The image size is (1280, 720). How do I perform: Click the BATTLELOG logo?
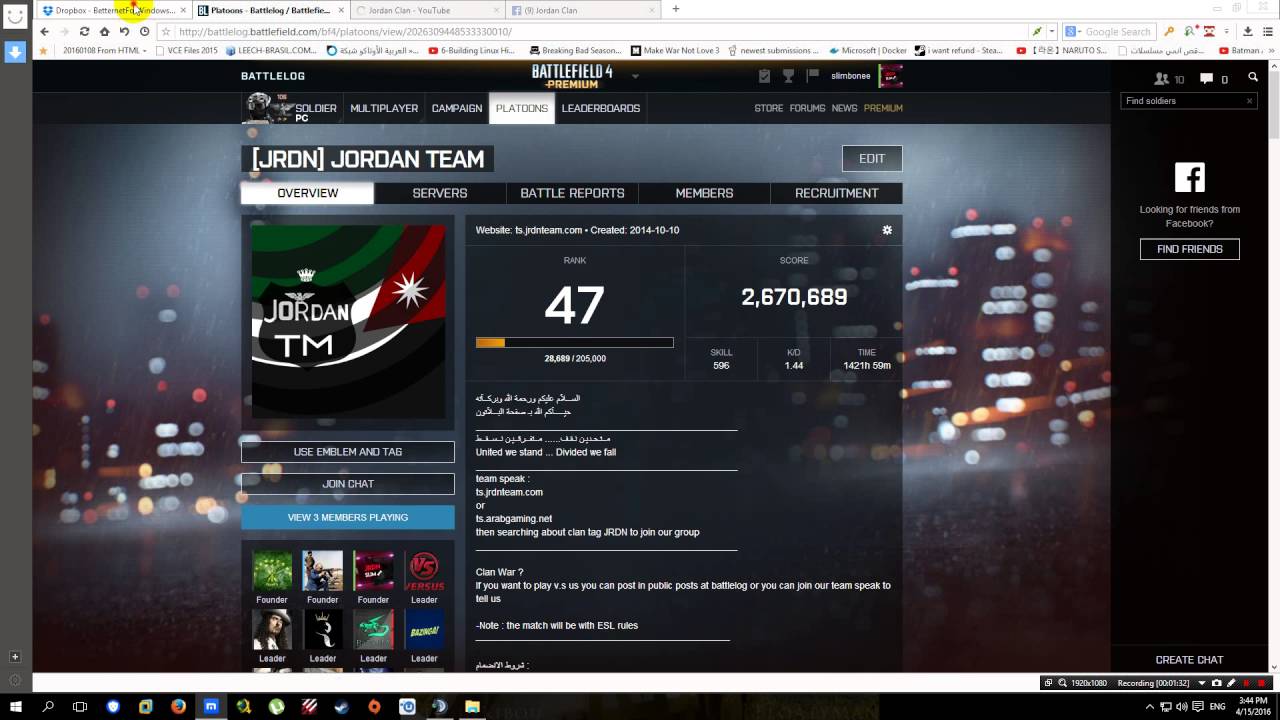pos(273,76)
